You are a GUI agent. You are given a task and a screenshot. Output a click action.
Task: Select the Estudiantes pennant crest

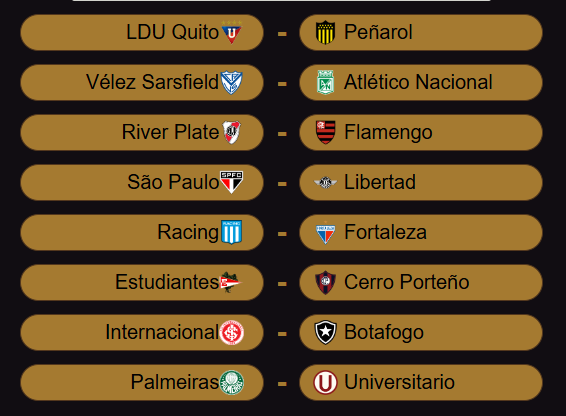[x=230, y=282]
